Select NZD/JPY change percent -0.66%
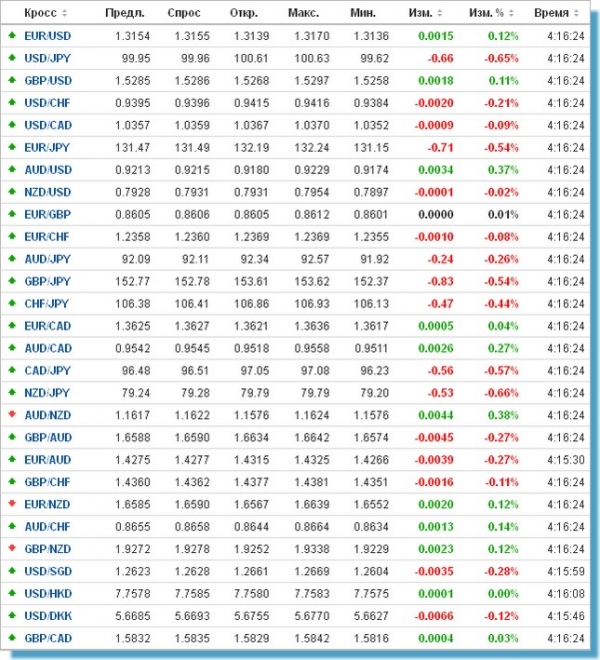Screen dimensions: 600x660 coord(501,393)
